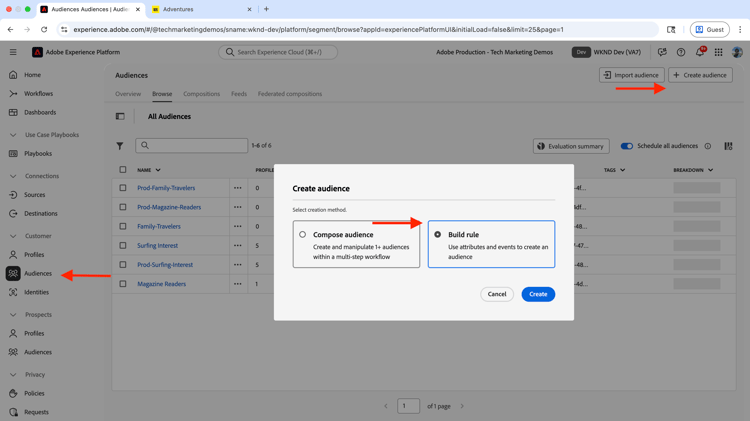This screenshot has width=750, height=421.
Task: Open Dashboards in the sidebar
Action: (x=40, y=112)
